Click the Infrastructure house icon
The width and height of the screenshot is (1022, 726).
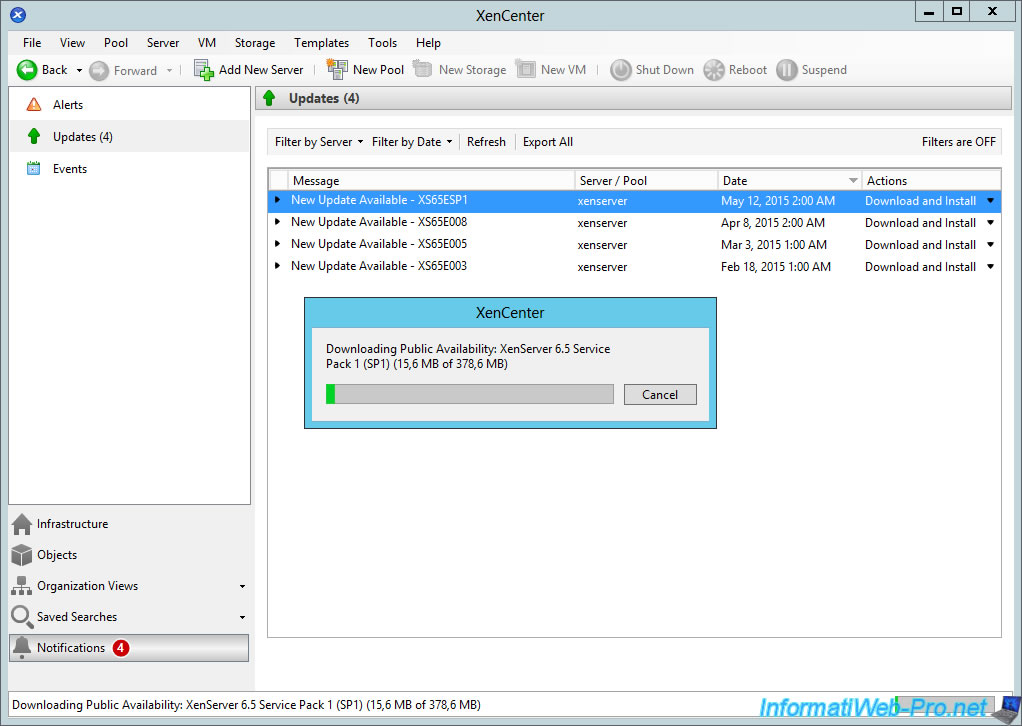point(22,524)
